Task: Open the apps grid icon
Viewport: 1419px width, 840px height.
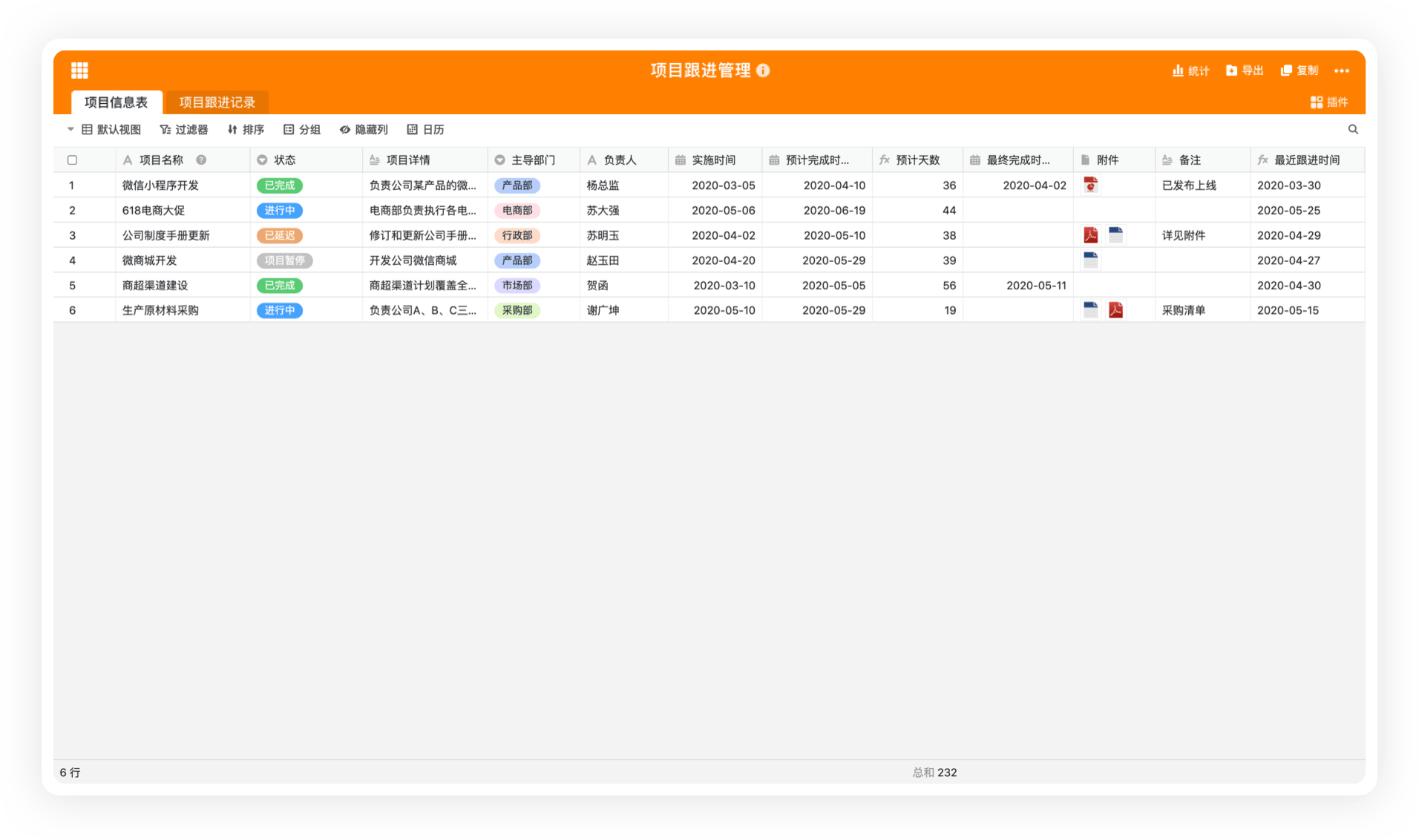Action: (79, 70)
